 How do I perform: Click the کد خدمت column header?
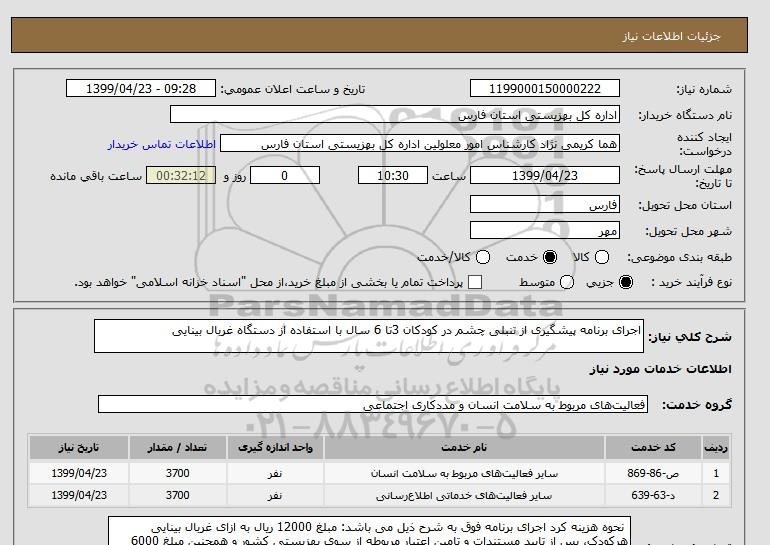(653, 447)
